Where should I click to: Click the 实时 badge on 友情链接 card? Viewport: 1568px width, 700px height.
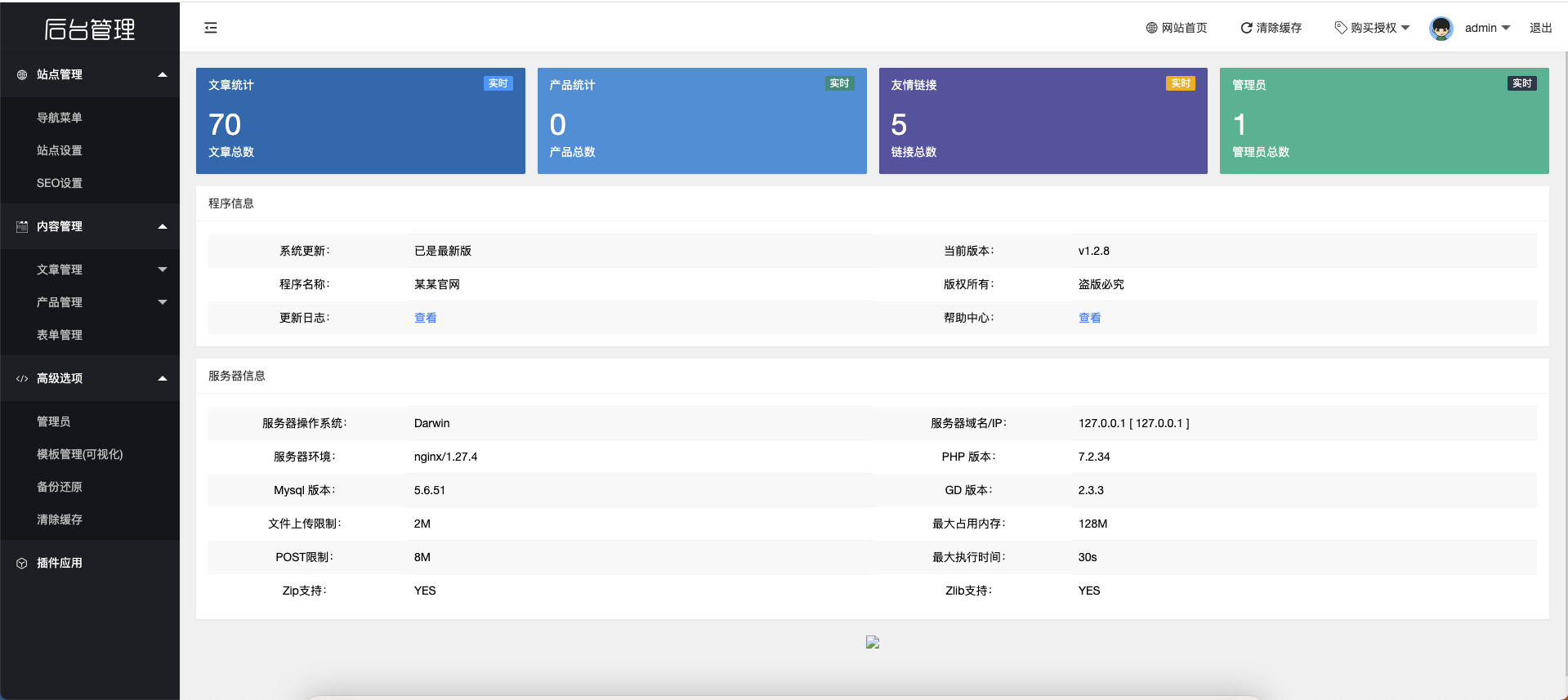click(1181, 83)
